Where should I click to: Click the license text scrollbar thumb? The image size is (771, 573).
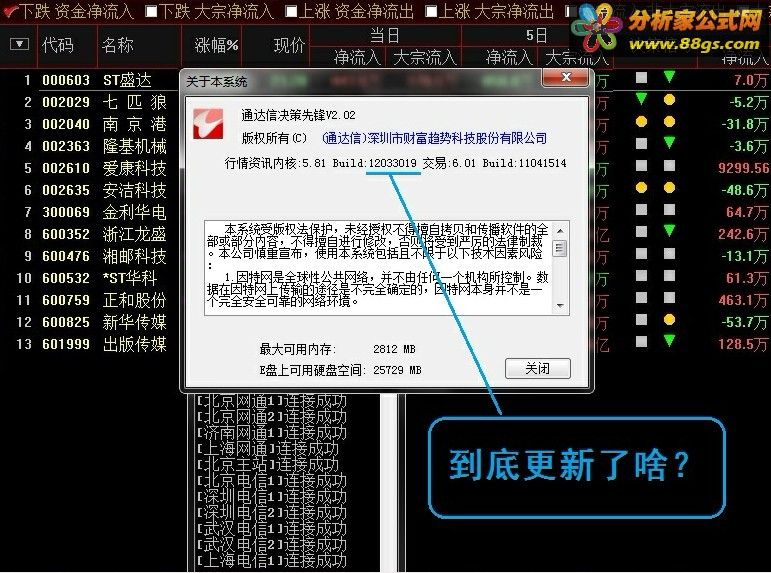click(x=560, y=248)
